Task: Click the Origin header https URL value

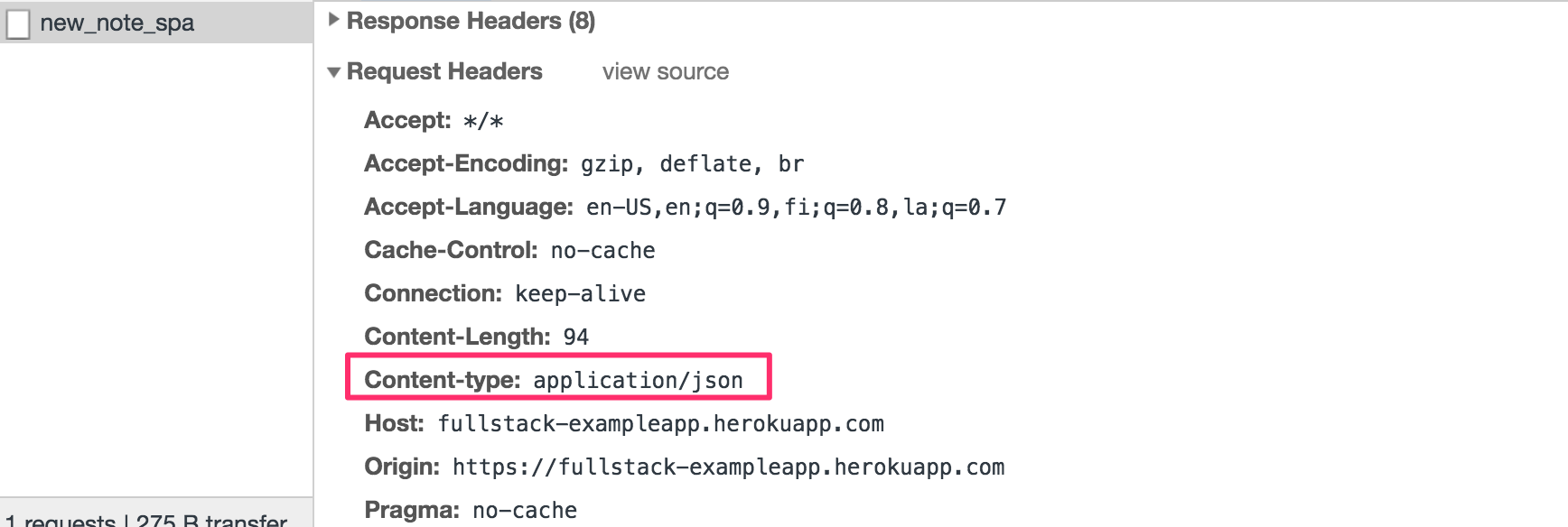Action: click(x=728, y=467)
